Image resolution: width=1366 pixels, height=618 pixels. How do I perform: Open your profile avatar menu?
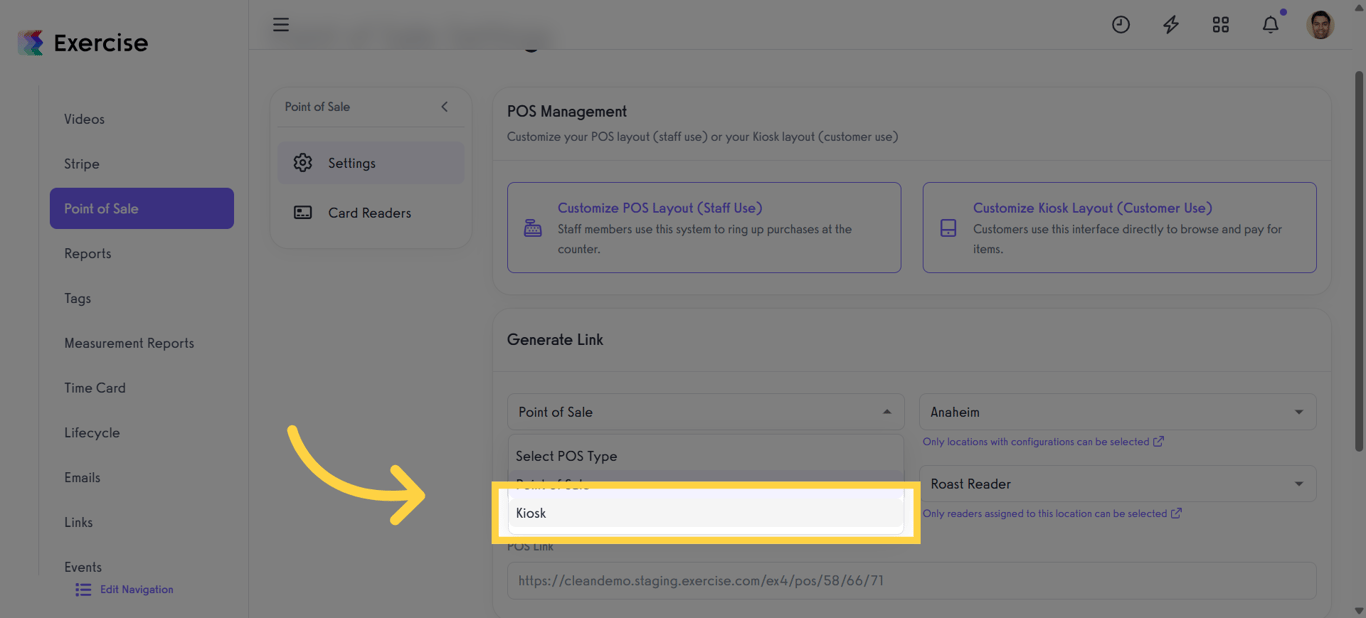[1320, 24]
